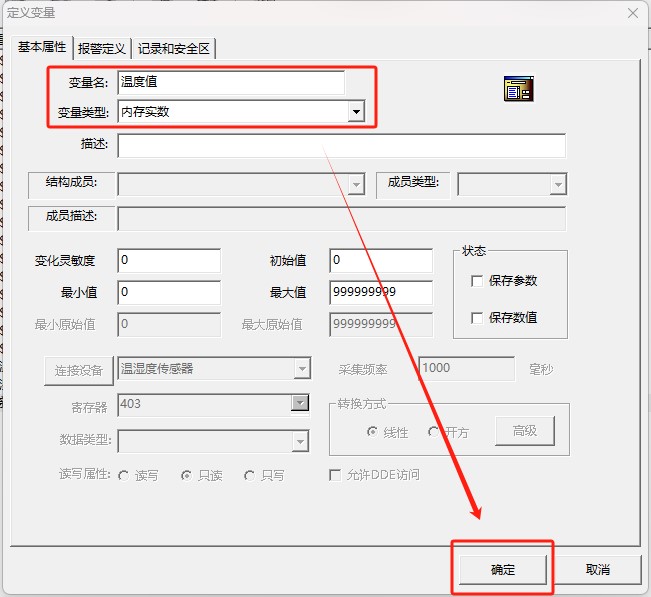Click the 连接设备 button
The image size is (651, 597).
tap(78, 369)
